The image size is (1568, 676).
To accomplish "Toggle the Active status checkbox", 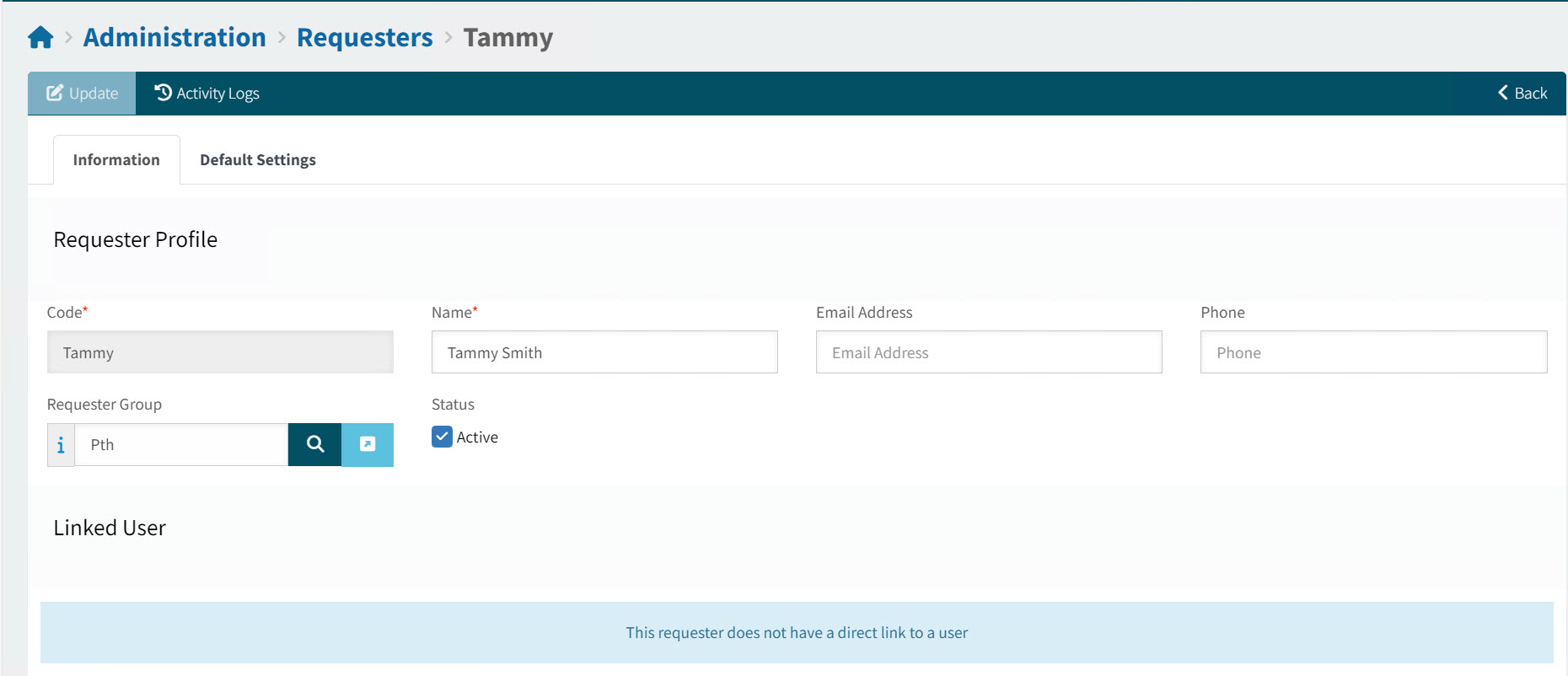I will pyautogui.click(x=442, y=437).
